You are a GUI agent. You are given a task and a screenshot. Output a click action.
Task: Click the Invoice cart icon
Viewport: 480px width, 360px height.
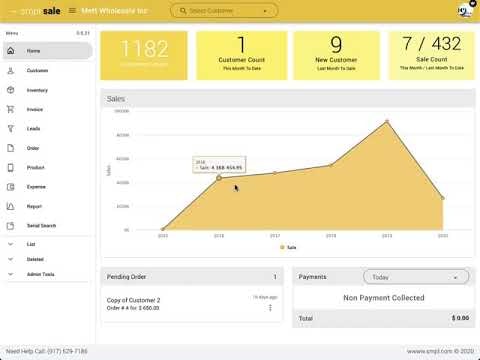pyautogui.click(x=11, y=109)
